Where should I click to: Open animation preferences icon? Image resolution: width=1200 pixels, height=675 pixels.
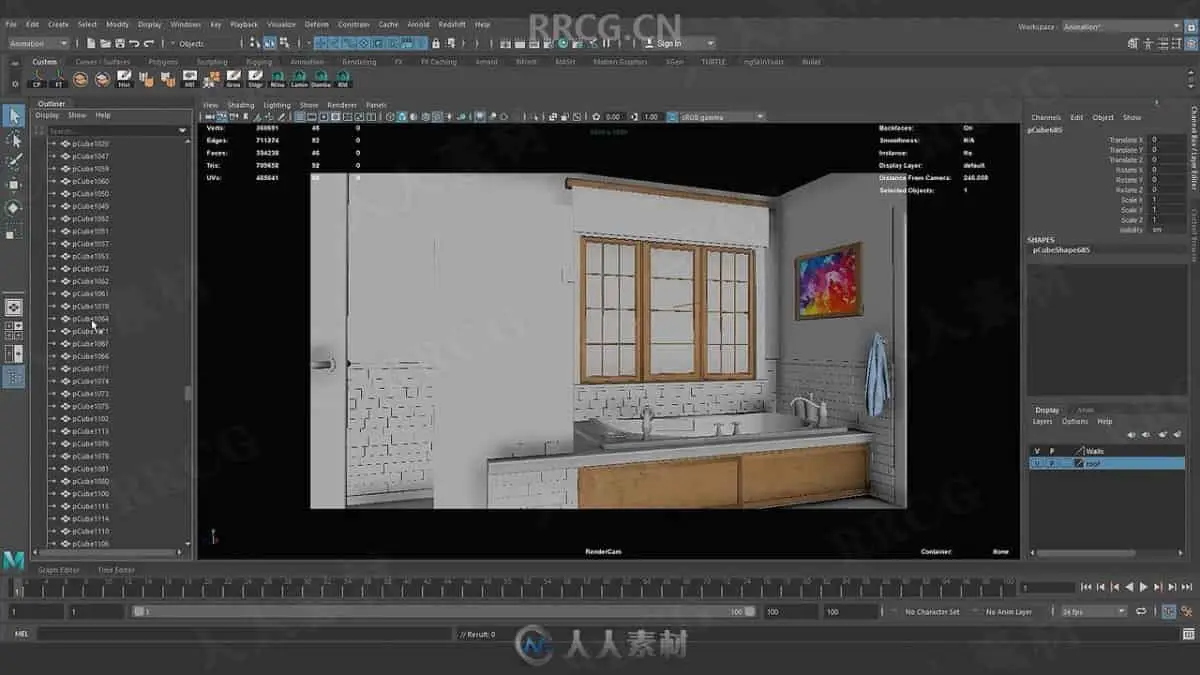tap(1185, 611)
